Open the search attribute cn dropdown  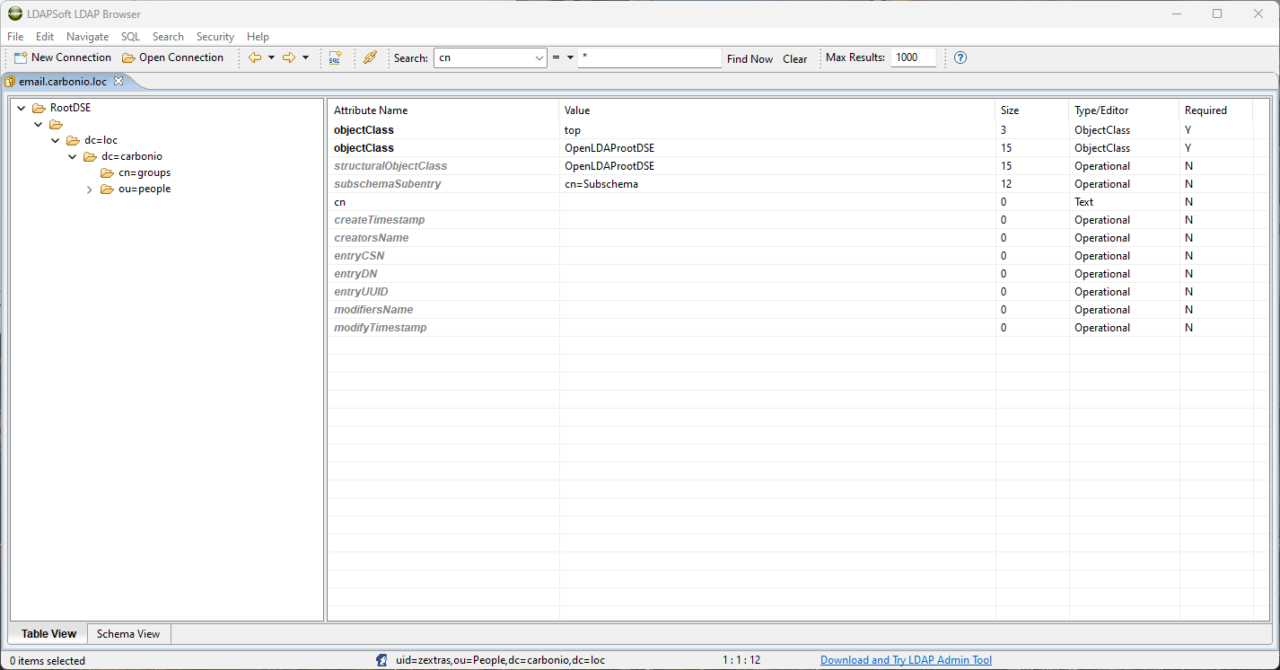point(538,58)
